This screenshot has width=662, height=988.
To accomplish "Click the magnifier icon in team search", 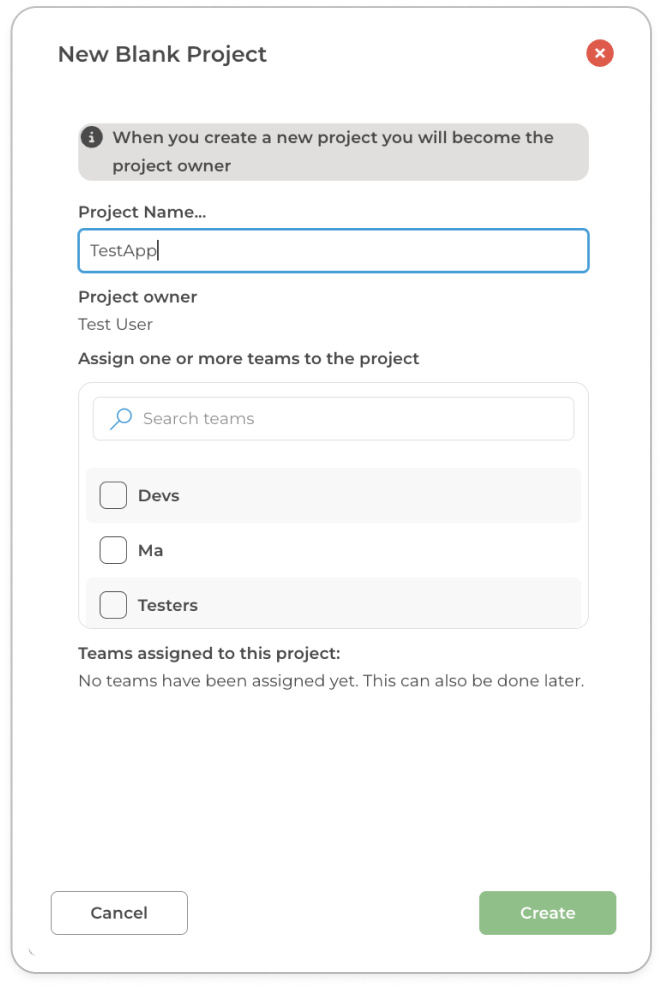I will pyautogui.click(x=121, y=419).
